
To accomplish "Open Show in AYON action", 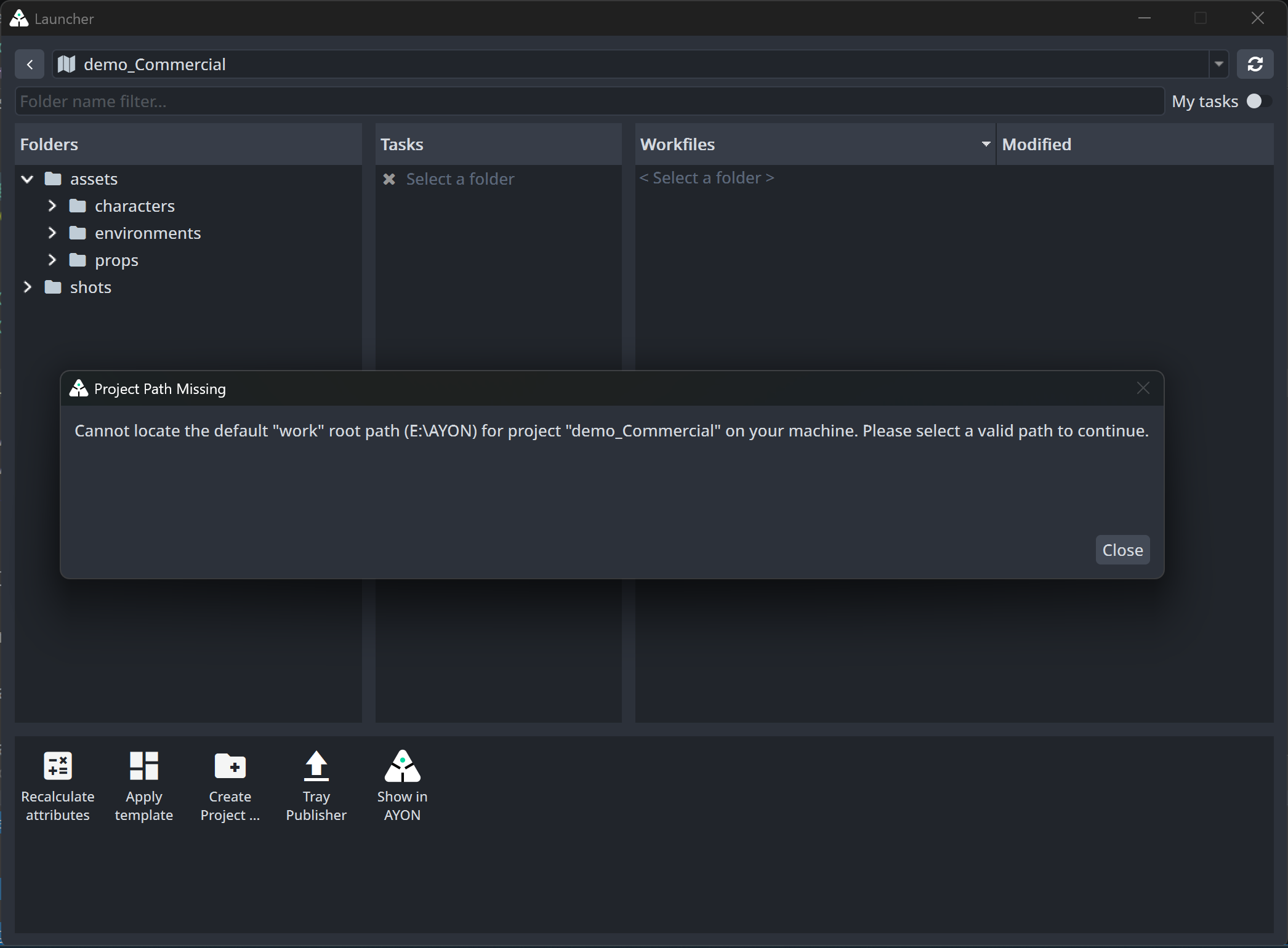I will pyautogui.click(x=403, y=786).
